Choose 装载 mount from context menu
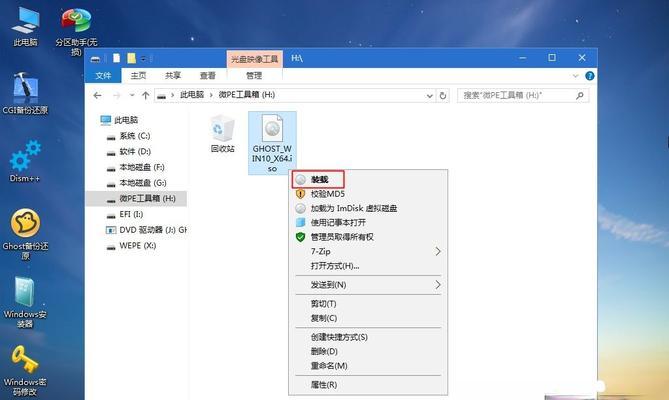This screenshot has height=400, width=669. pos(318,180)
